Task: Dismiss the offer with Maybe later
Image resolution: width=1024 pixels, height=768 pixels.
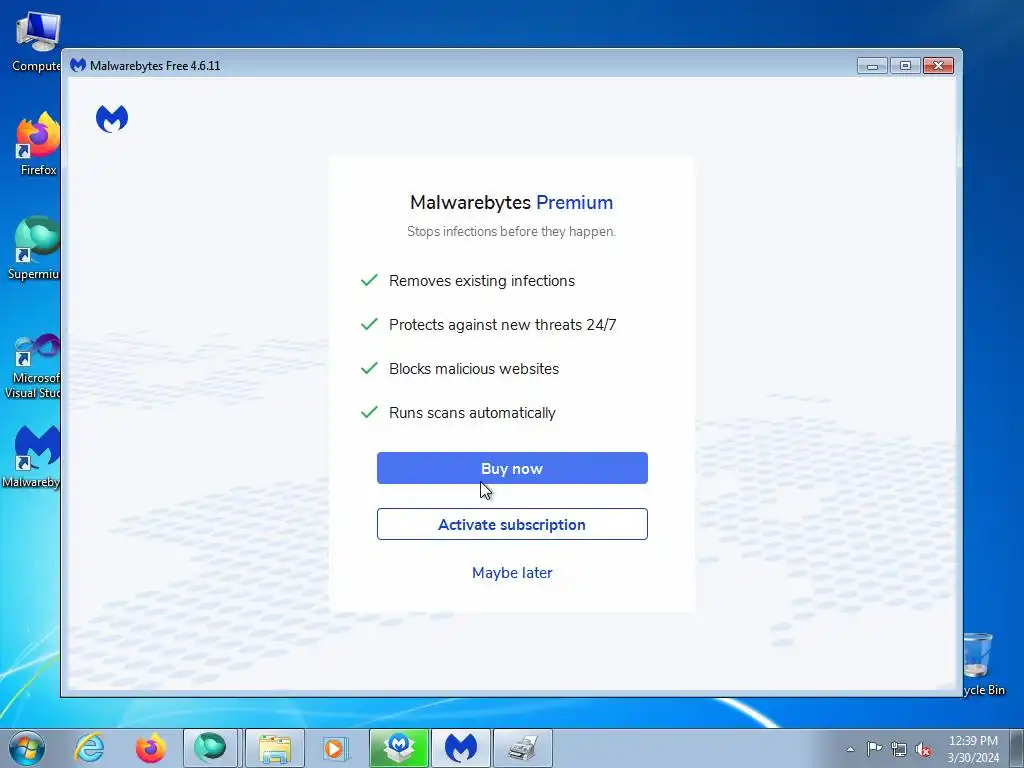Action: 512,573
